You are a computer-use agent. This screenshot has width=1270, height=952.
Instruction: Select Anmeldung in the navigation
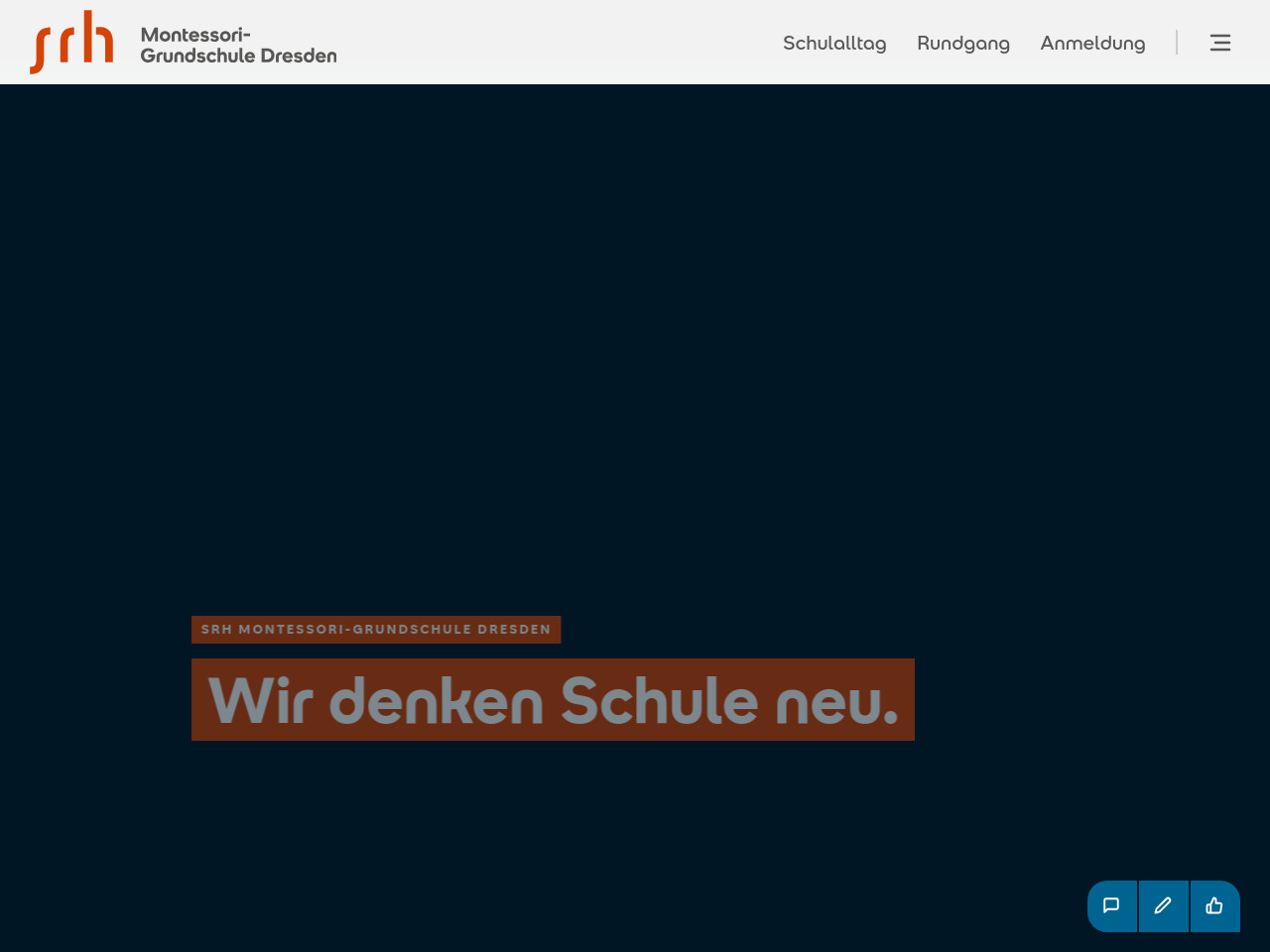click(x=1092, y=43)
